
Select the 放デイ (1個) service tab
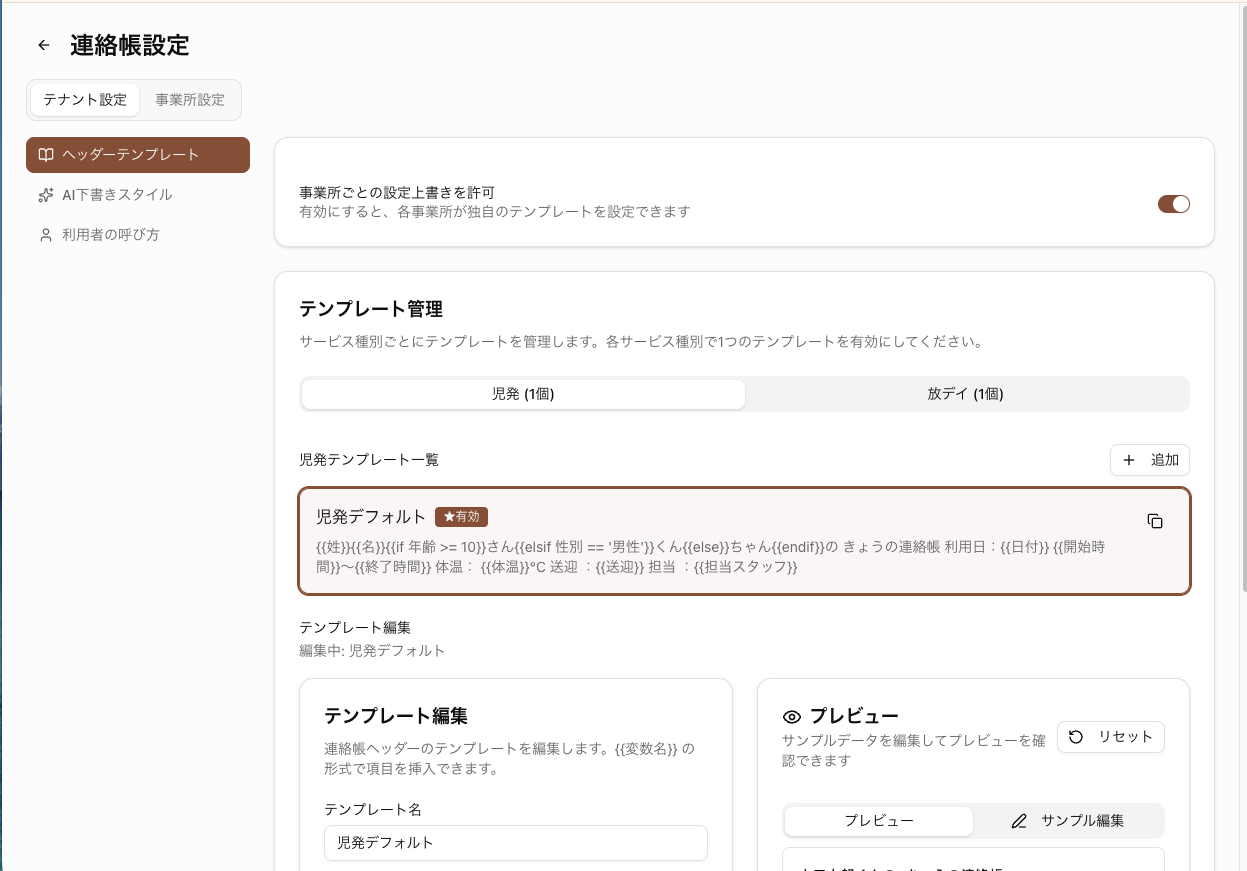click(x=965, y=394)
